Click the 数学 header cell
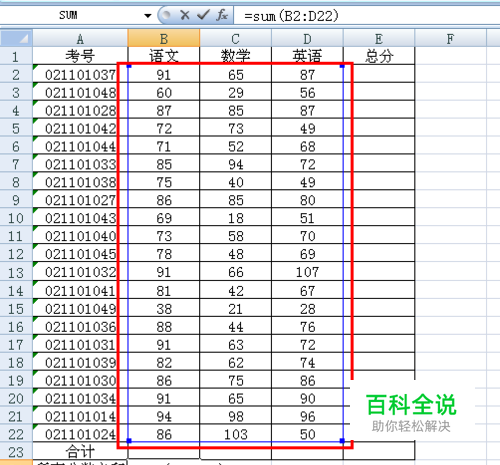The height and width of the screenshot is (465, 500). tap(235, 56)
